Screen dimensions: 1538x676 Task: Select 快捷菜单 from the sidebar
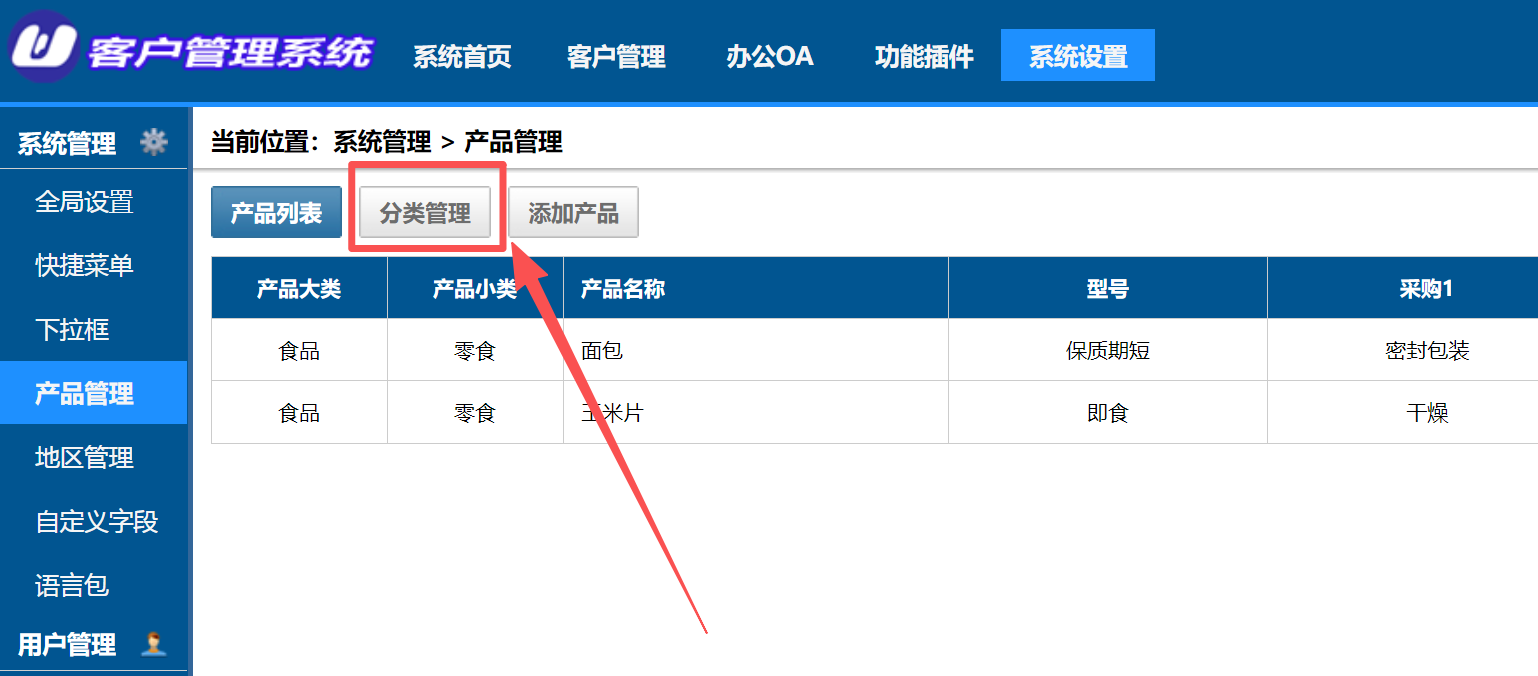coord(85,266)
